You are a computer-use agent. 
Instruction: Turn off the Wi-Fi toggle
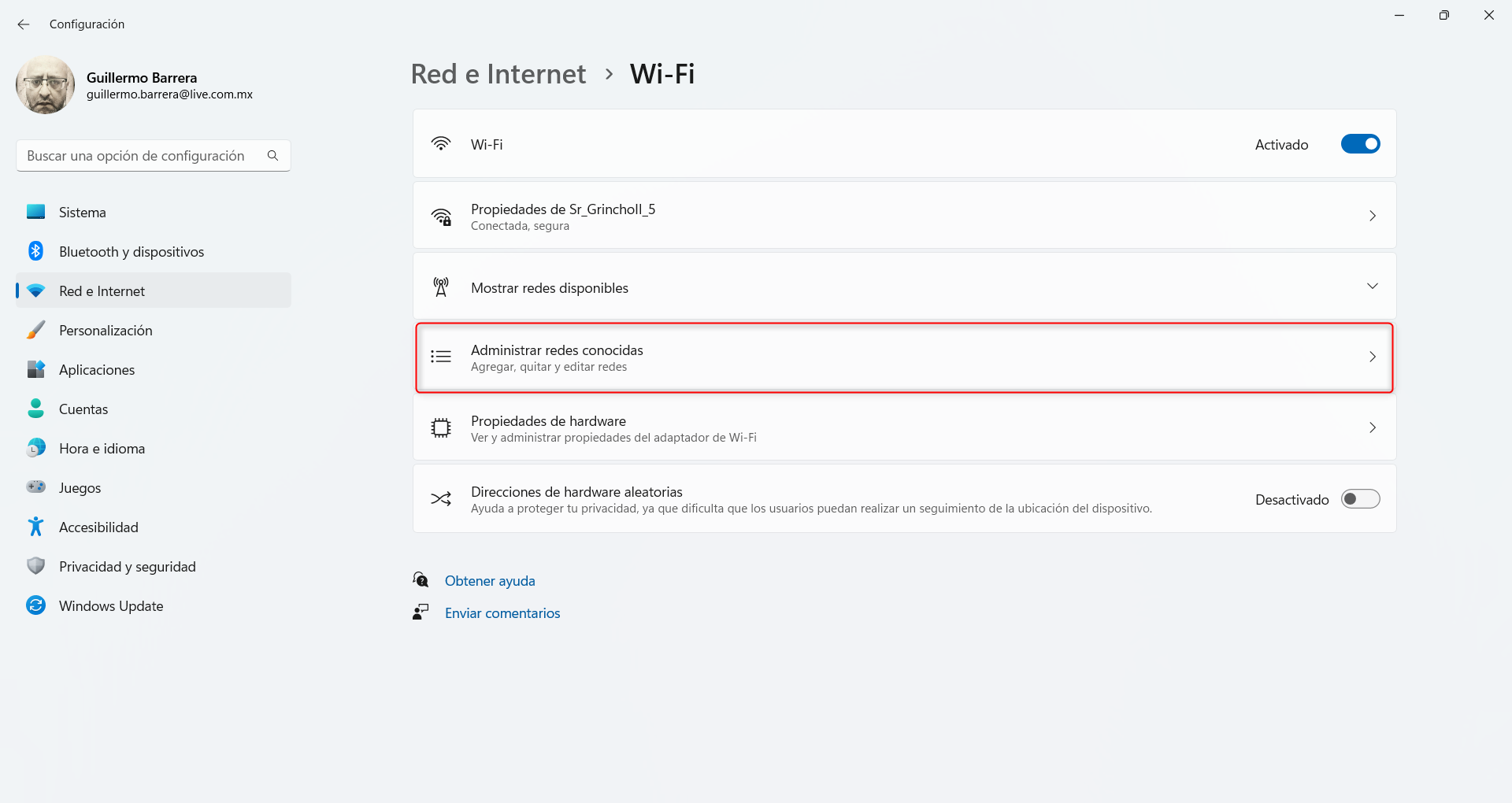(1360, 144)
